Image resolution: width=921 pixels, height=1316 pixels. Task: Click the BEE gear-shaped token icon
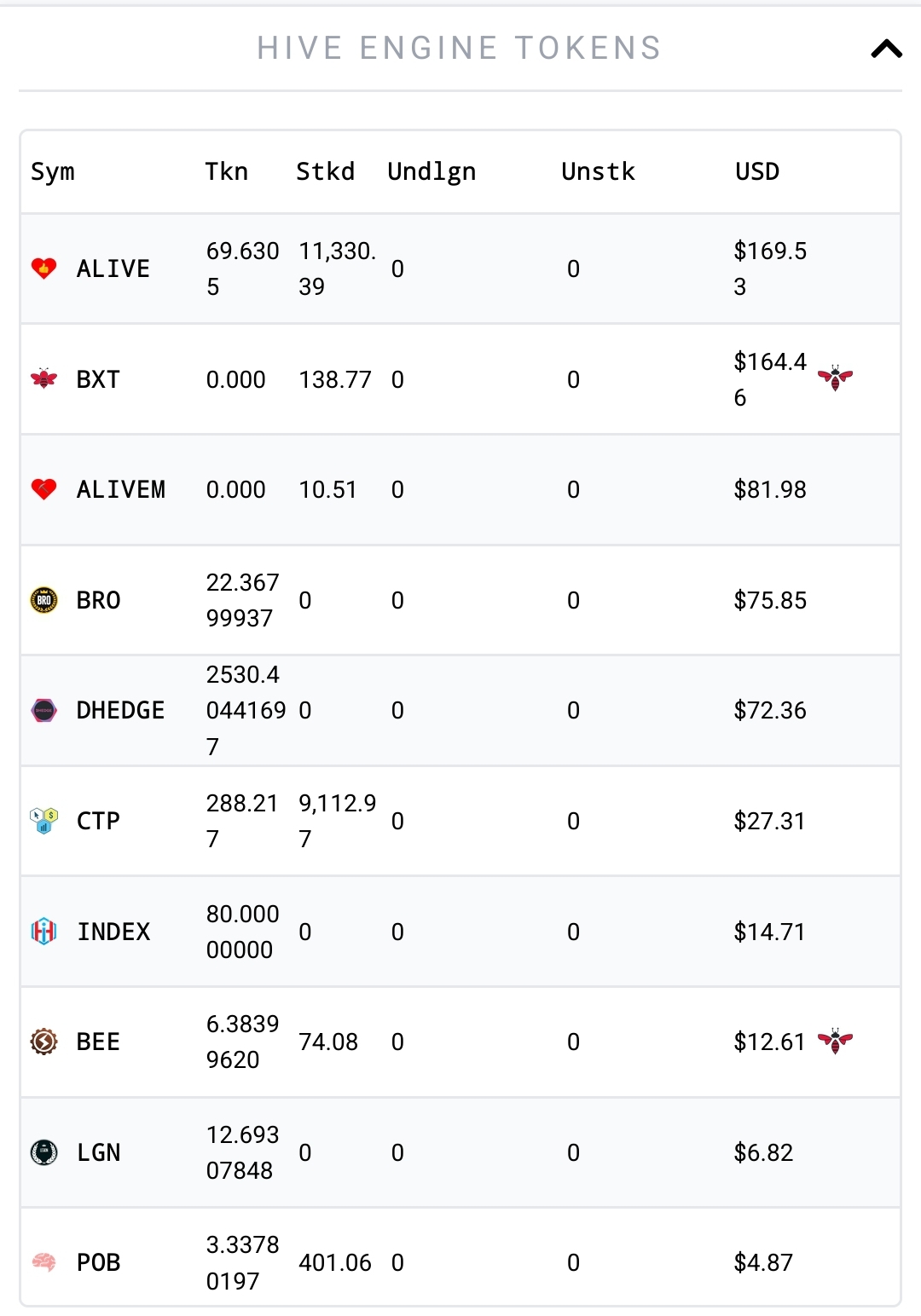tap(43, 1042)
